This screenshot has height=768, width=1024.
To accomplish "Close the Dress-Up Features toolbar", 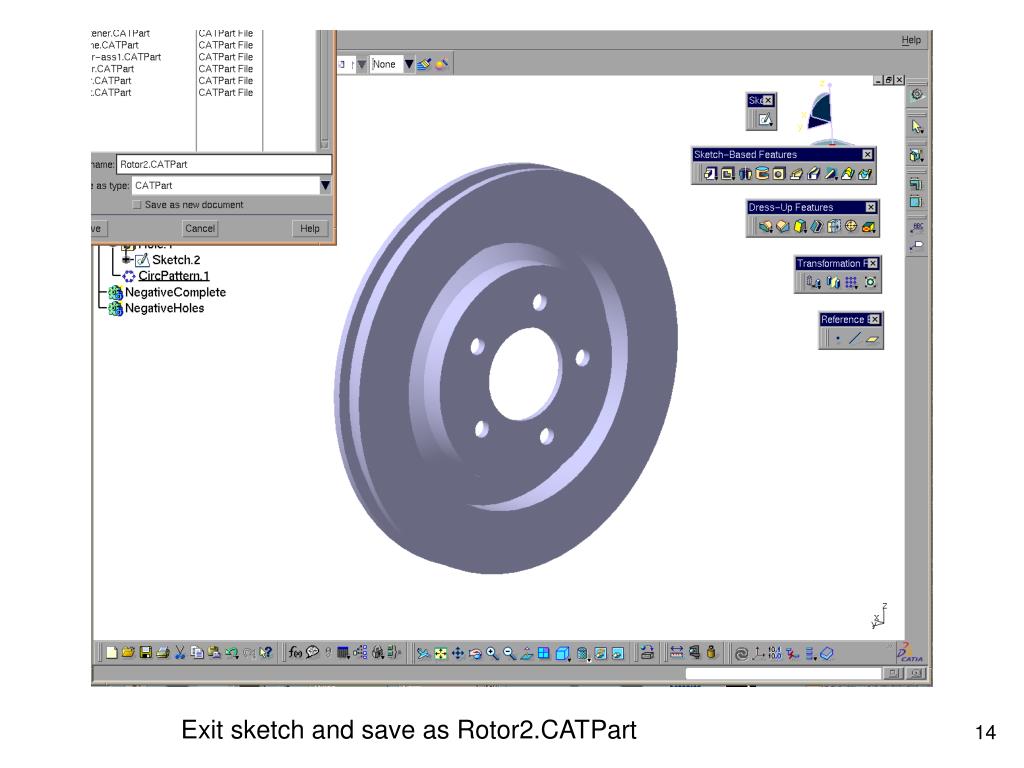I will [871, 207].
